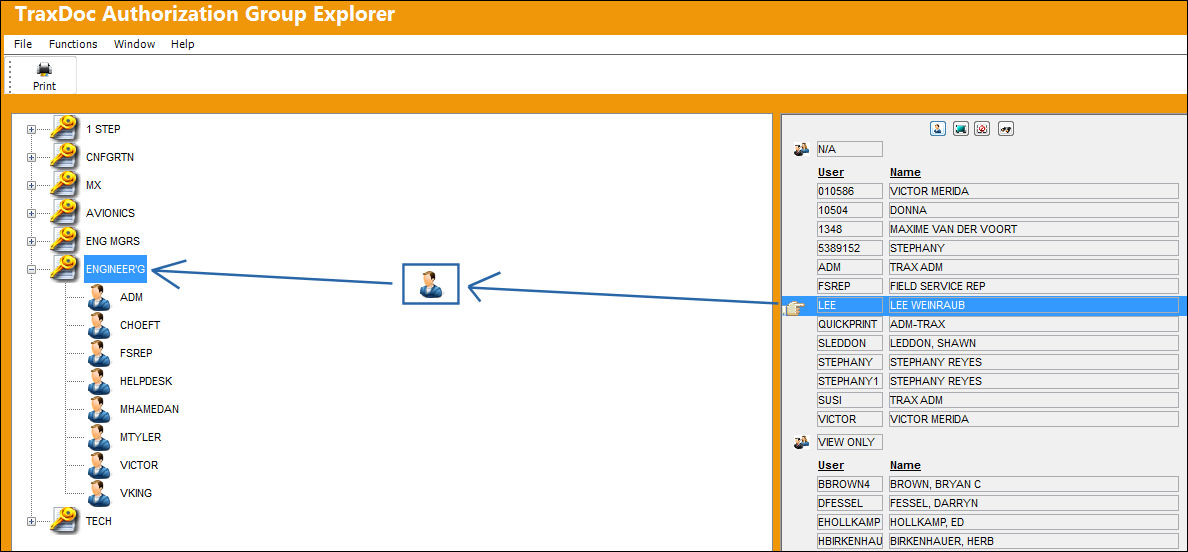Click the Name header under VIEW ONLY
The image size is (1188, 552).
(x=905, y=465)
